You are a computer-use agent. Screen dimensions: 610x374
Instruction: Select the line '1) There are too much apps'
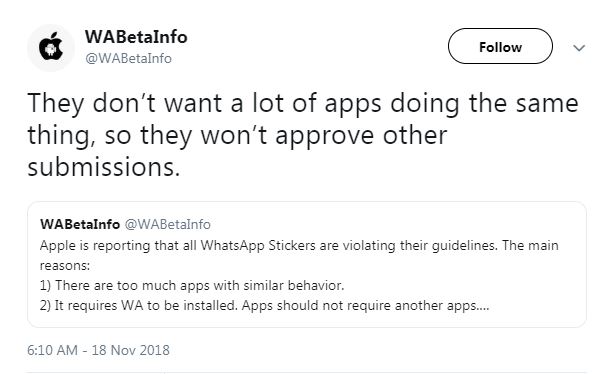(x=192, y=285)
